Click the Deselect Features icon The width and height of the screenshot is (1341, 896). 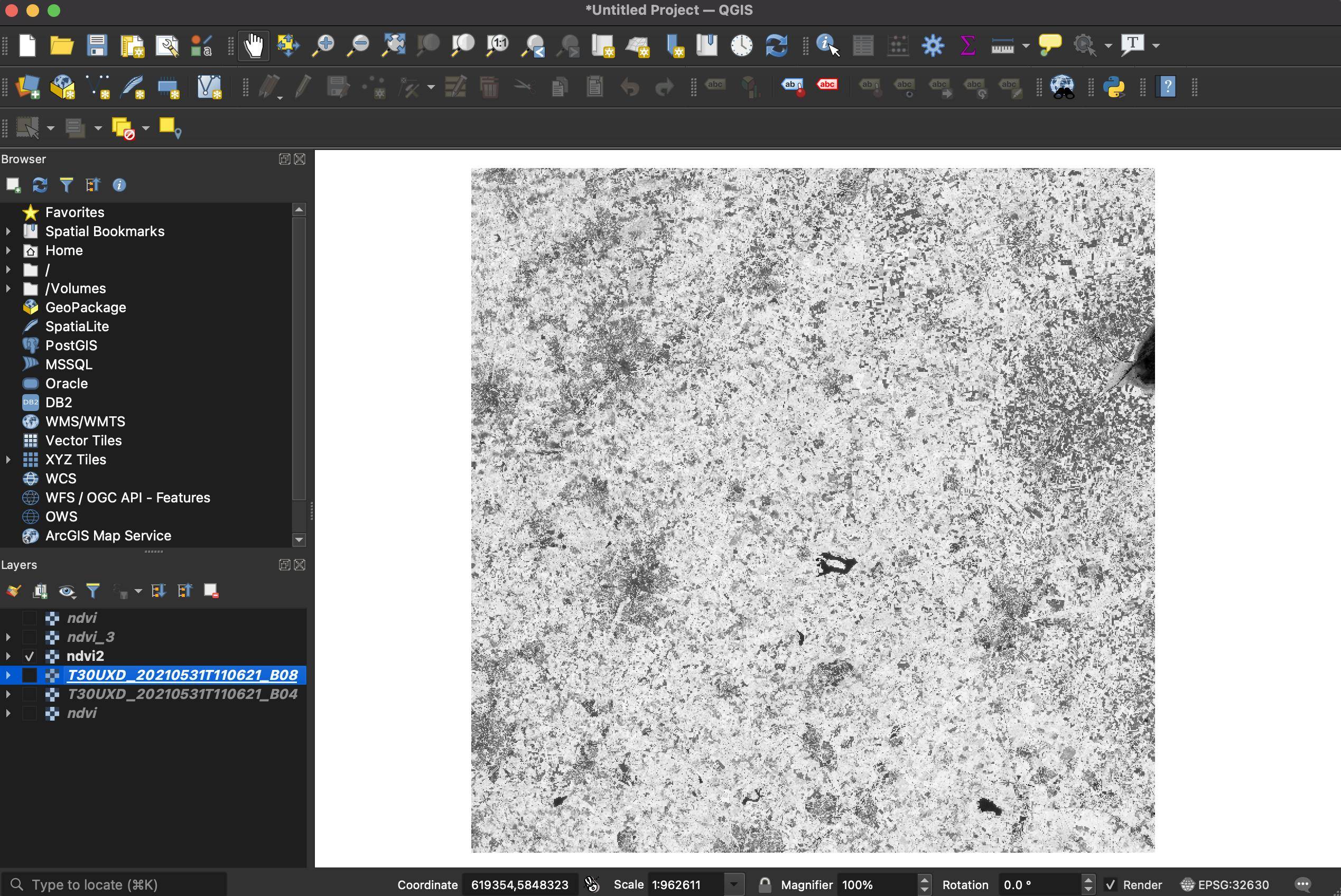[123, 128]
